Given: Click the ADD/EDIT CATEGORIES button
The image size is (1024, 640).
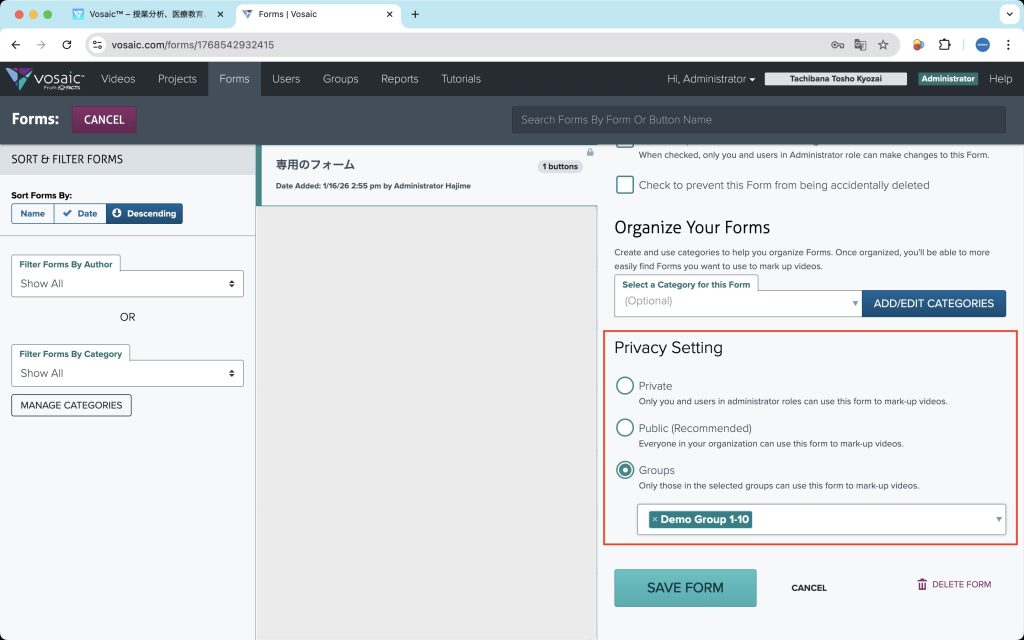Looking at the screenshot, I should point(933,303).
